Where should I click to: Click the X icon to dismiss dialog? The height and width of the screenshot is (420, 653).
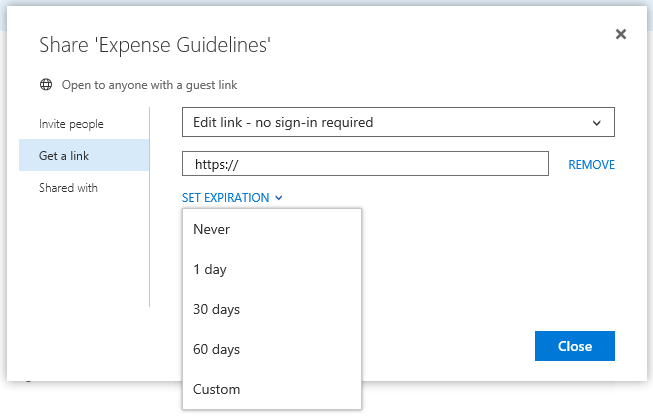(x=620, y=34)
